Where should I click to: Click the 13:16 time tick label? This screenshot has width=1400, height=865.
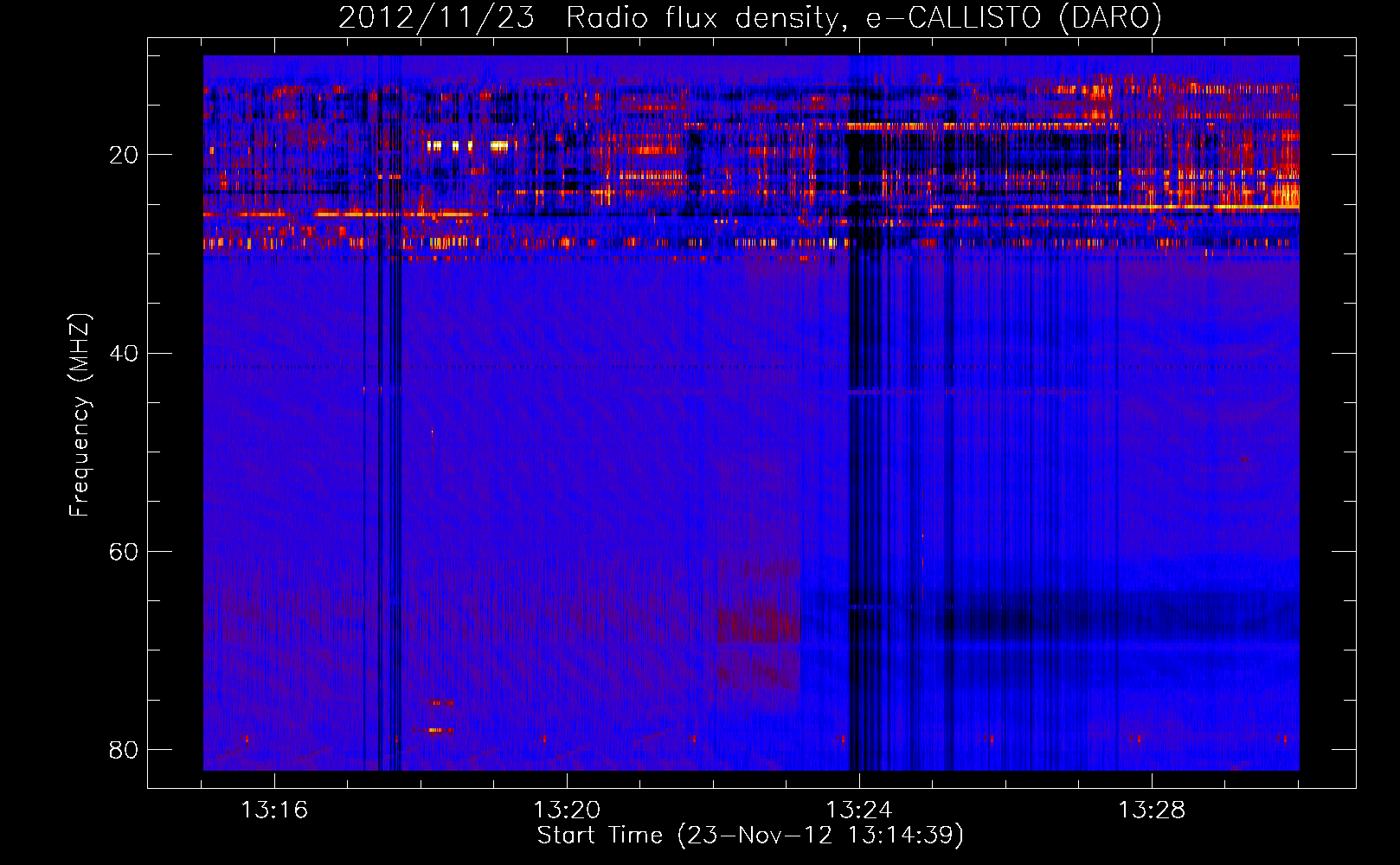(x=274, y=811)
